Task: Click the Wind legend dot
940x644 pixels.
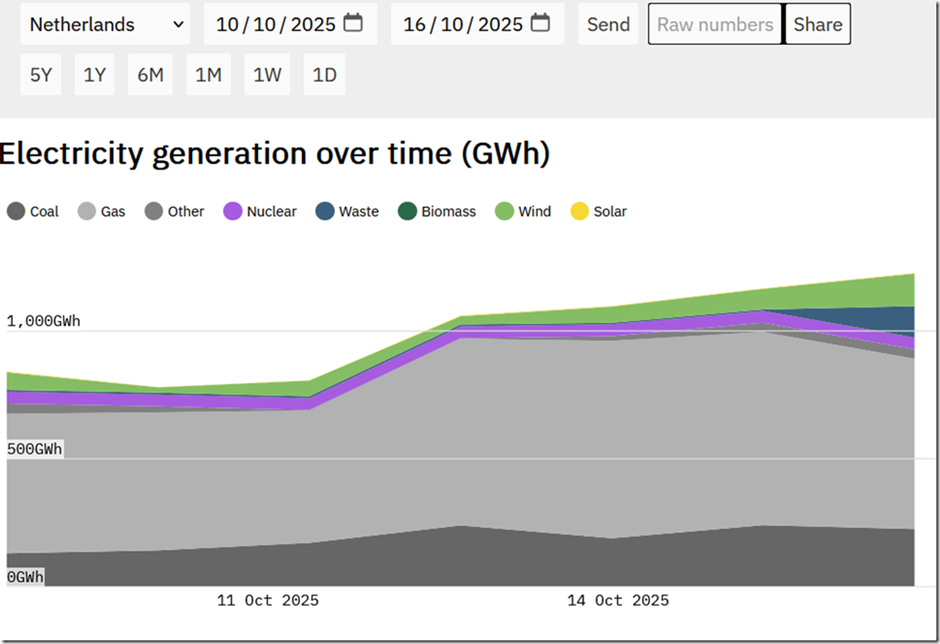Action: [505, 211]
